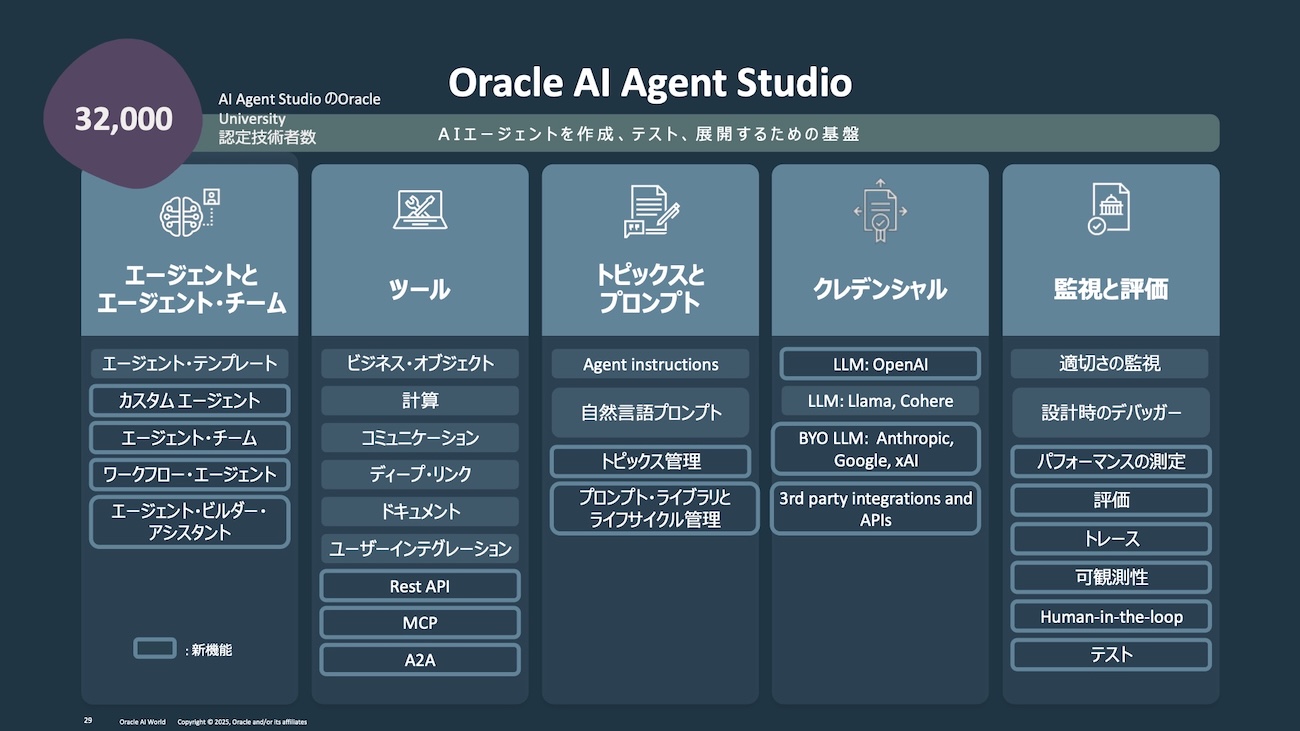Select the A2A tool box
The width and height of the screenshot is (1300, 731).
tap(420, 660)
